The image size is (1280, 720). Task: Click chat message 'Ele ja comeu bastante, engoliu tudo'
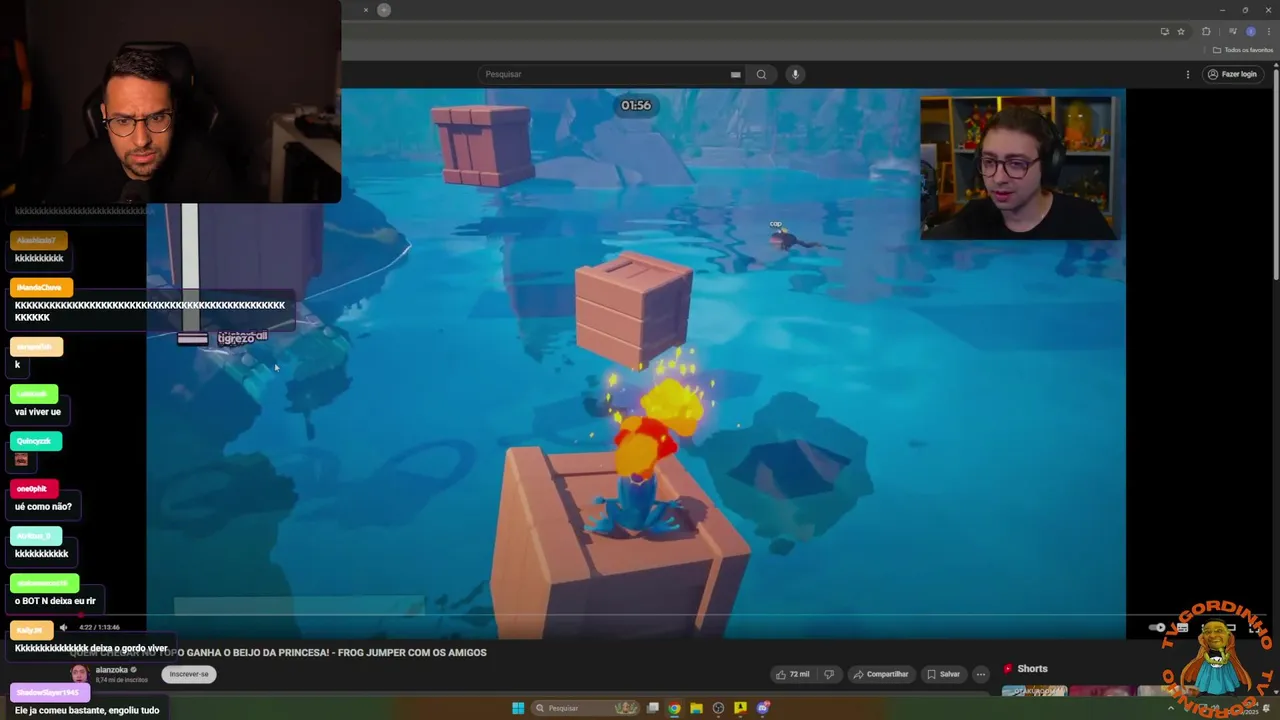(x=87, y=710)
